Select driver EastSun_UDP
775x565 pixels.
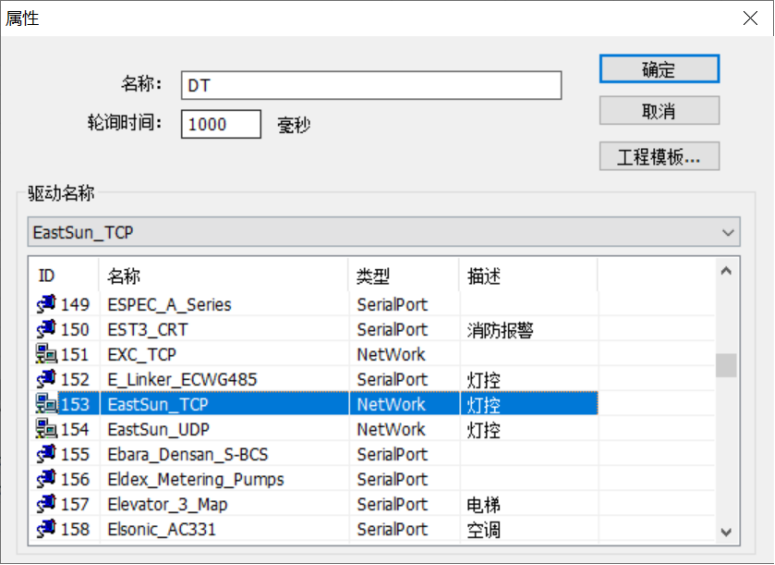[x=159, y=430]
